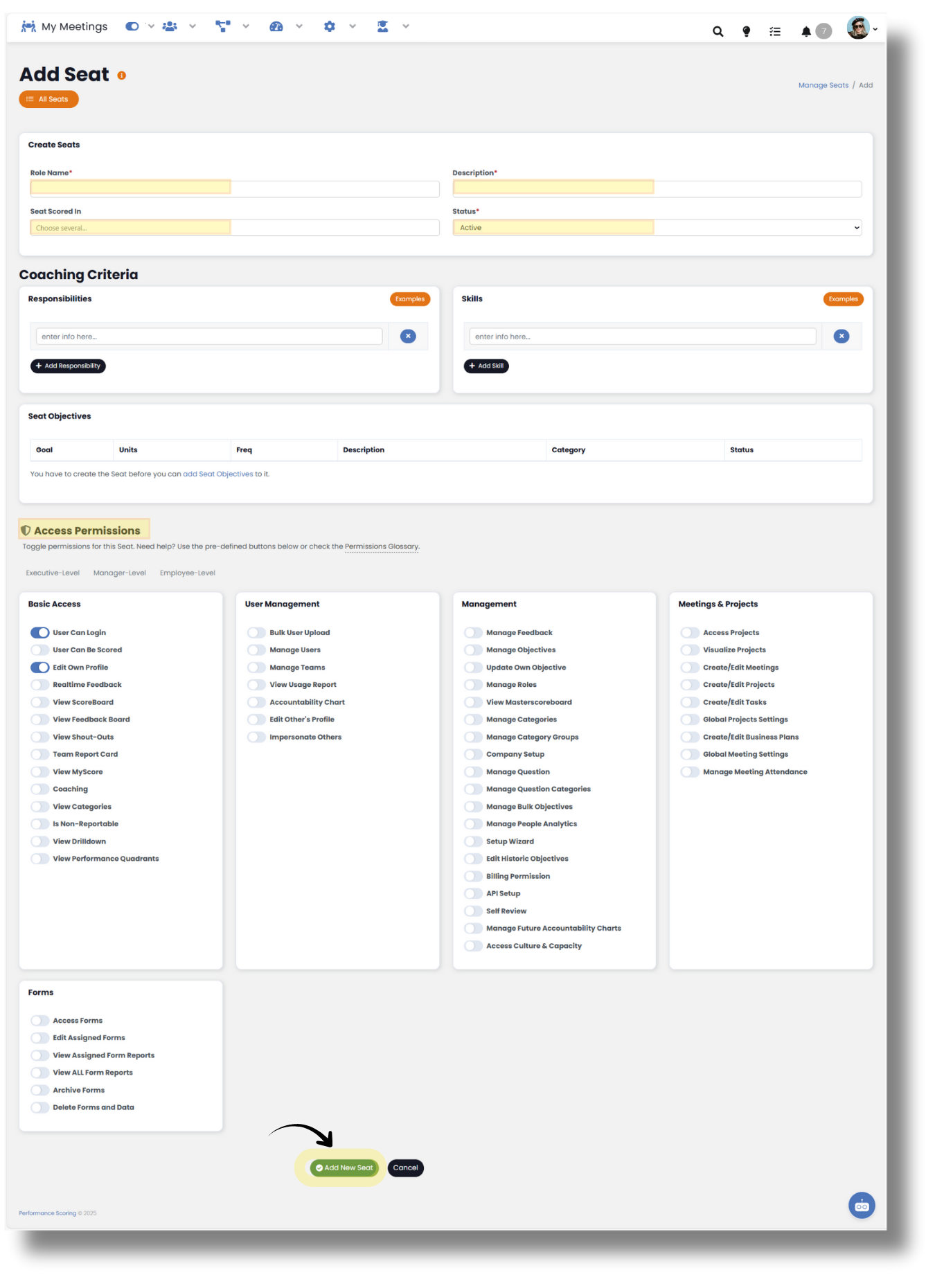
Task: Enable Coaching toggle in Basic Access
Action: coord(39,789)
